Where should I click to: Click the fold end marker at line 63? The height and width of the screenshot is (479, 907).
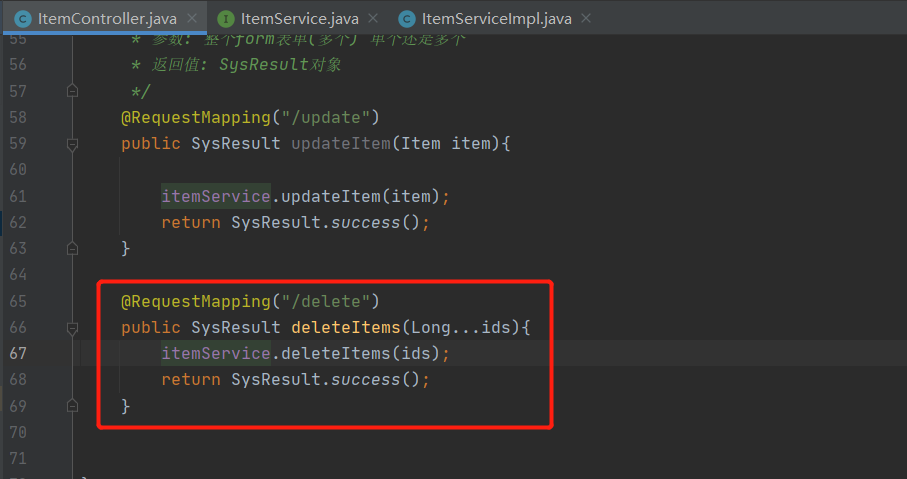tap(72, 249)
